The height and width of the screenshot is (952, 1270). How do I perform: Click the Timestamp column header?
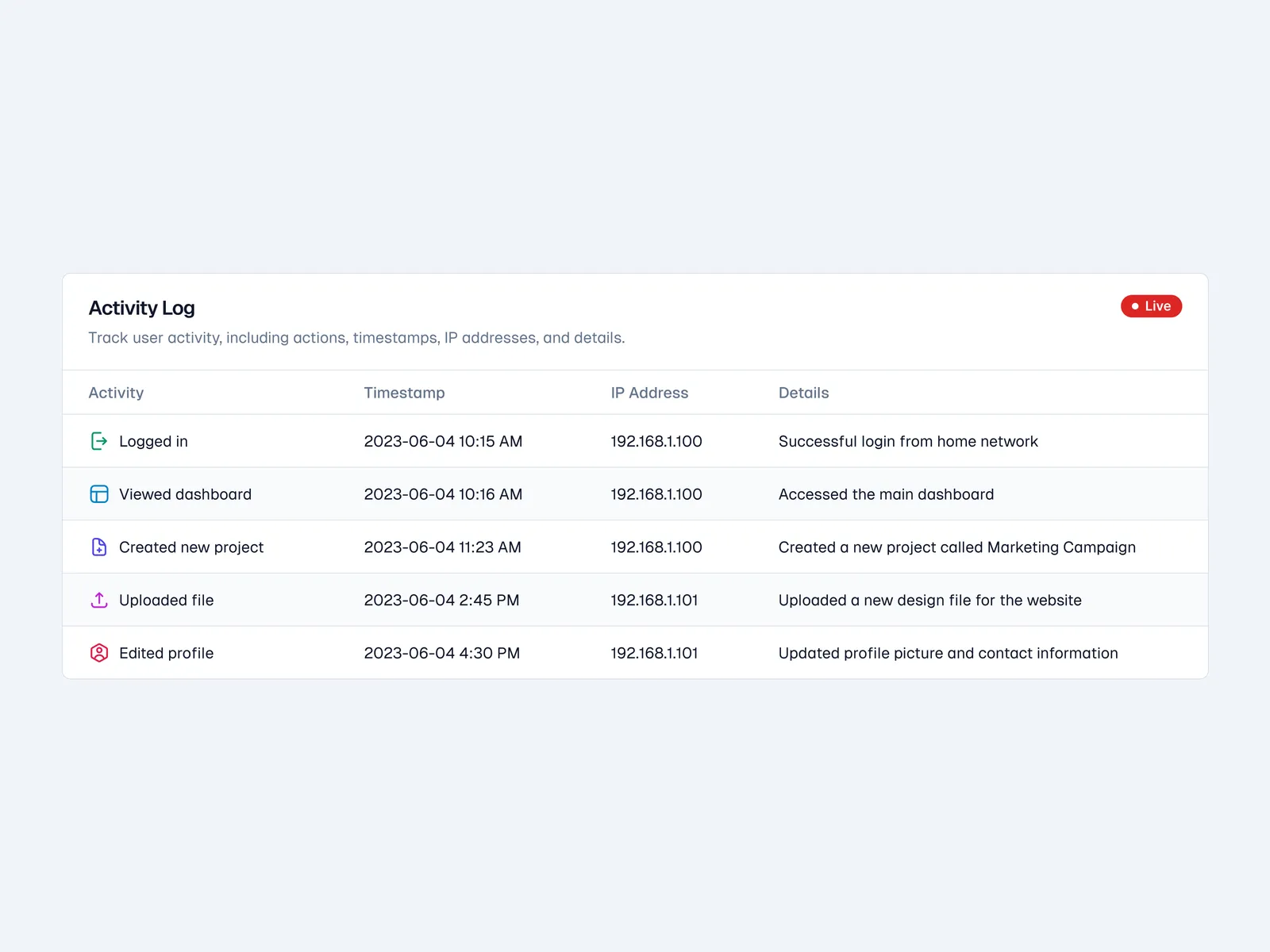point(404,393)
